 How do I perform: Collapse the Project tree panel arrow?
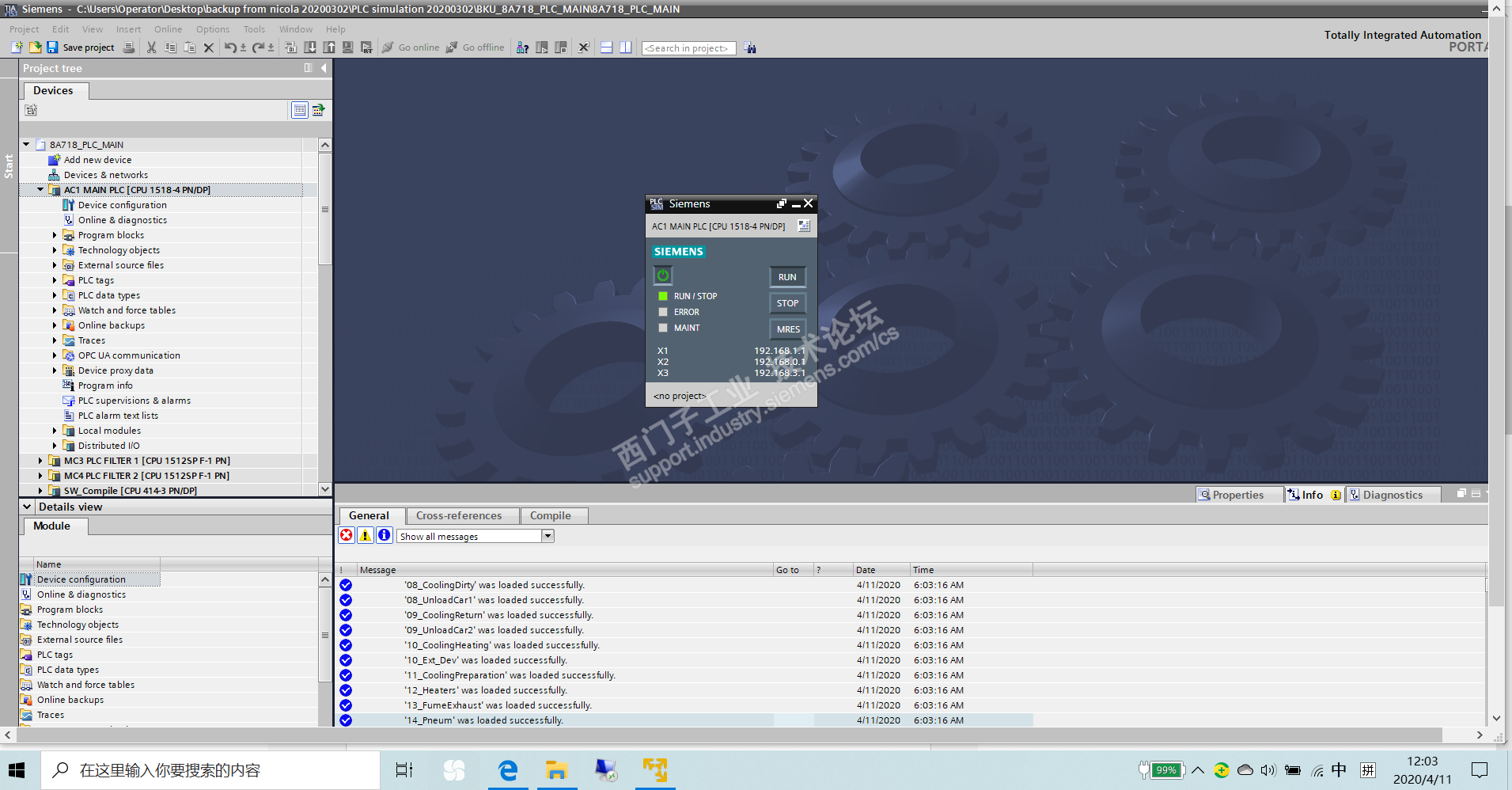[324, 68]
